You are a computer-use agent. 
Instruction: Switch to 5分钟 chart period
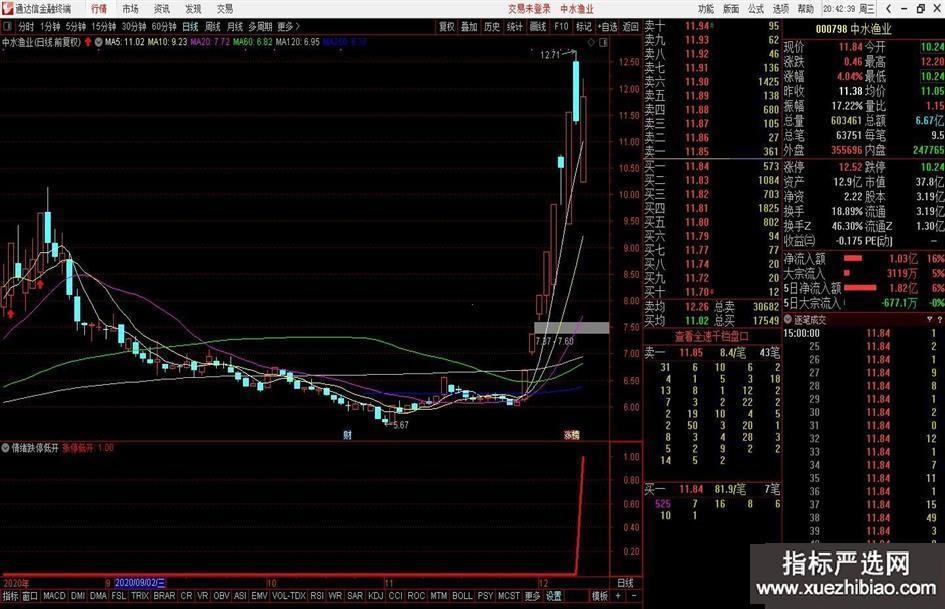[76, 27]
